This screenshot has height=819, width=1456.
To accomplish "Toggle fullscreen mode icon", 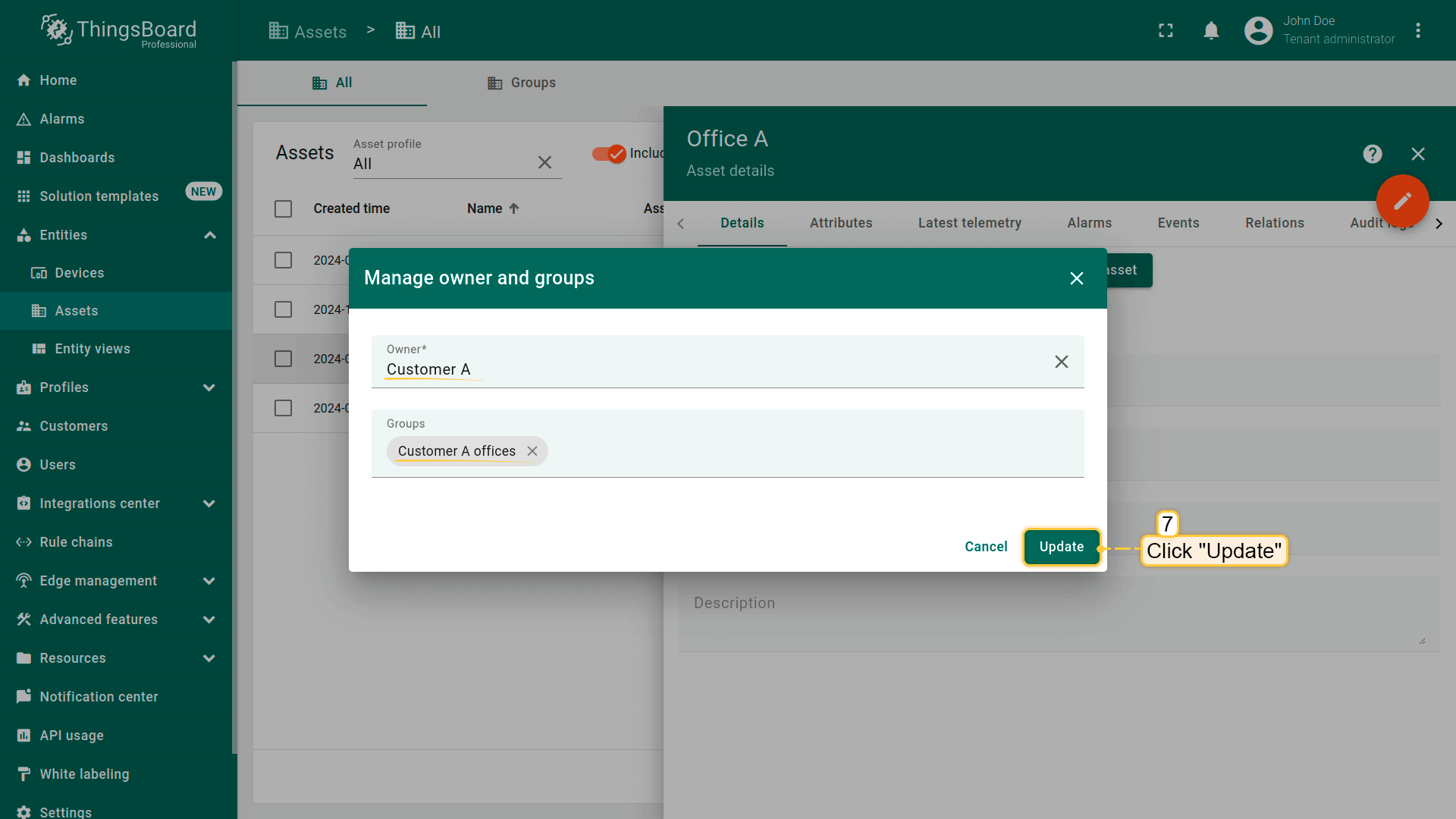I will pyautogui.click(x=1166, y=31).
